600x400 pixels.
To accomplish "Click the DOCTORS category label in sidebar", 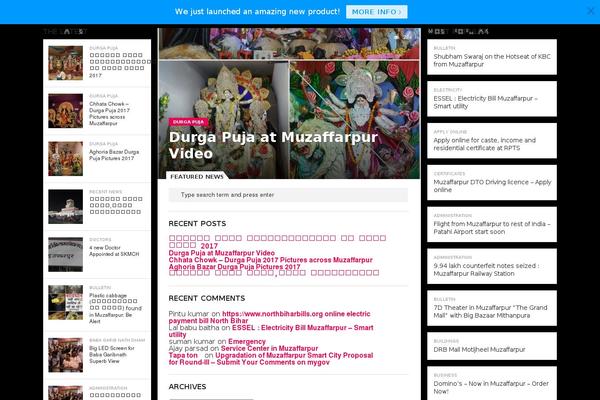I will pos(100,240).
